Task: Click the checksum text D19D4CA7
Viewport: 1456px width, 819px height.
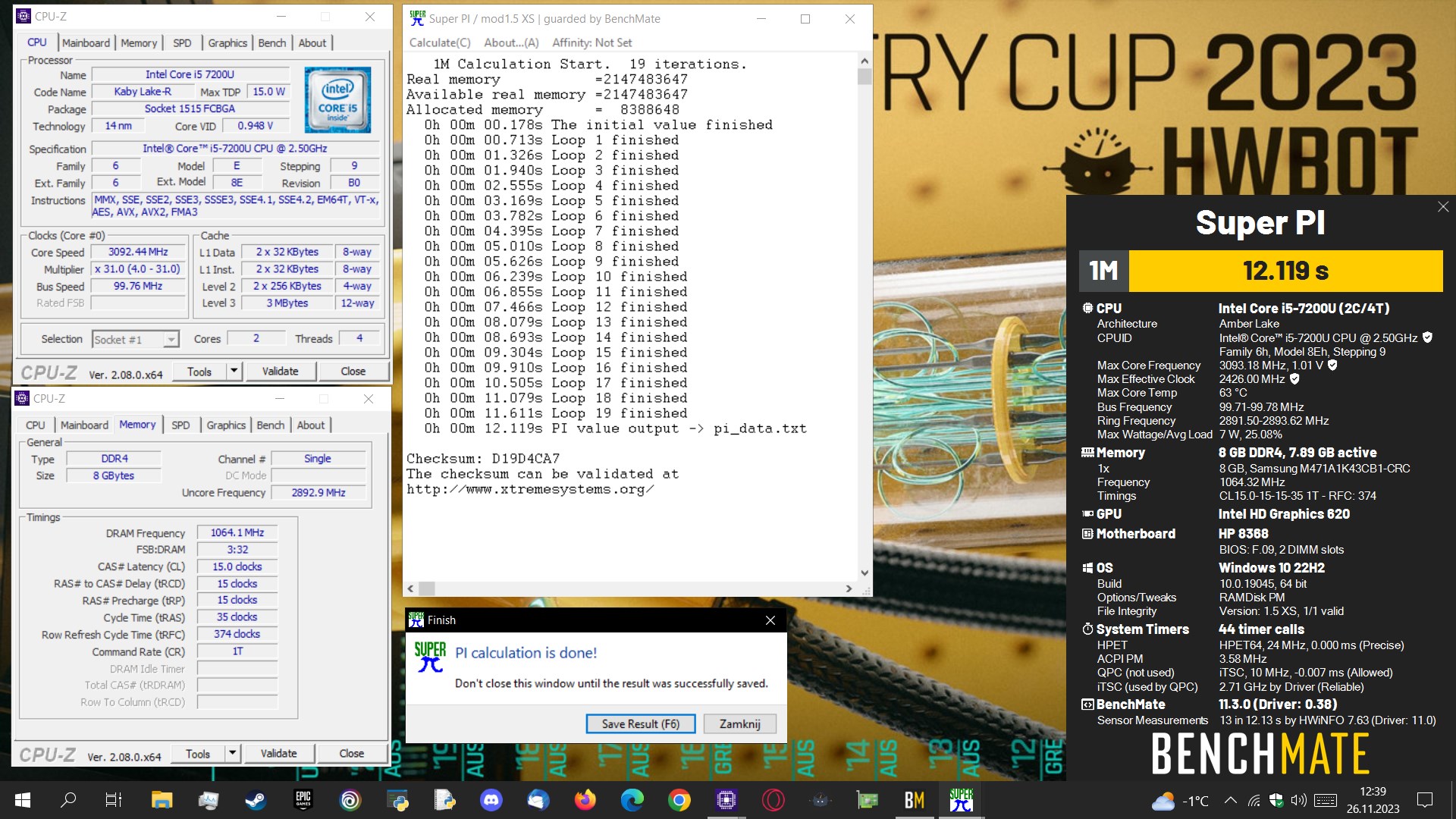Action: tap(526, 459)
